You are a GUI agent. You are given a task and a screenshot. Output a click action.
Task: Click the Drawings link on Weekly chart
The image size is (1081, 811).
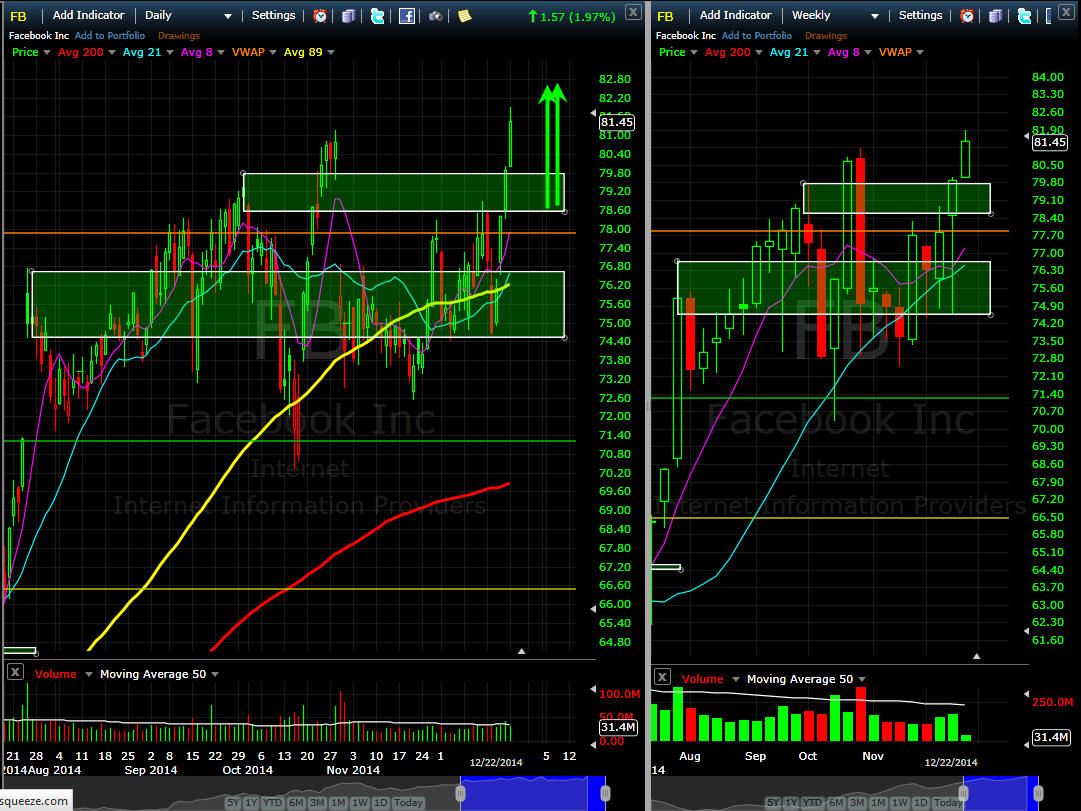pyautogui.click(x=825, y=36)
